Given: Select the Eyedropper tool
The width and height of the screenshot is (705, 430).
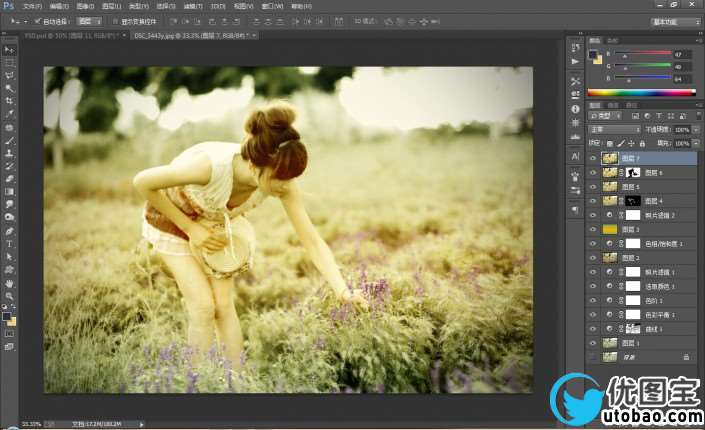Looking at the screenshot, I should [9, 114].
